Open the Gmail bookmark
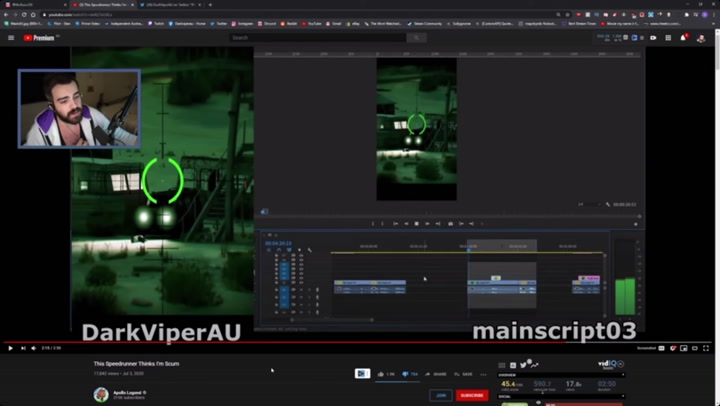 (334, 23)
